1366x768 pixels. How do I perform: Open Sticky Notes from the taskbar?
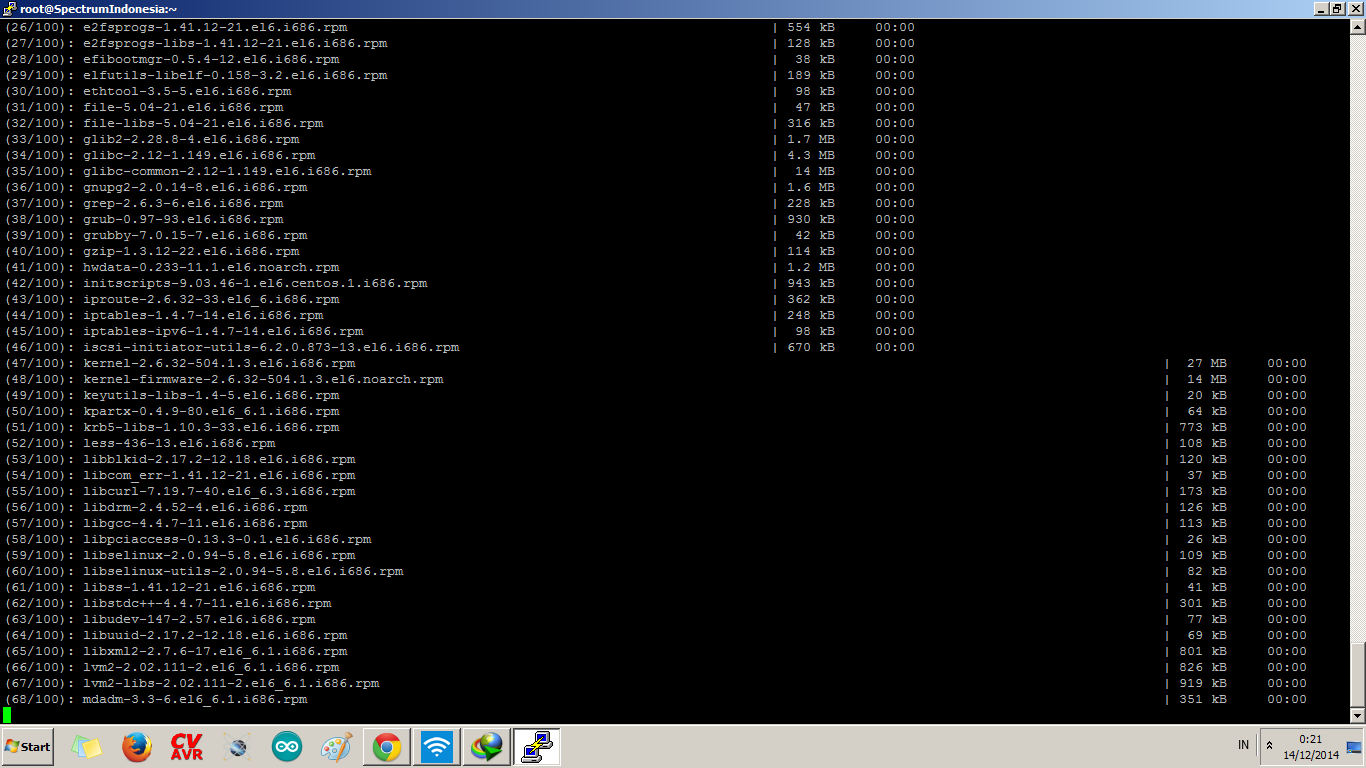click(87, 747)
